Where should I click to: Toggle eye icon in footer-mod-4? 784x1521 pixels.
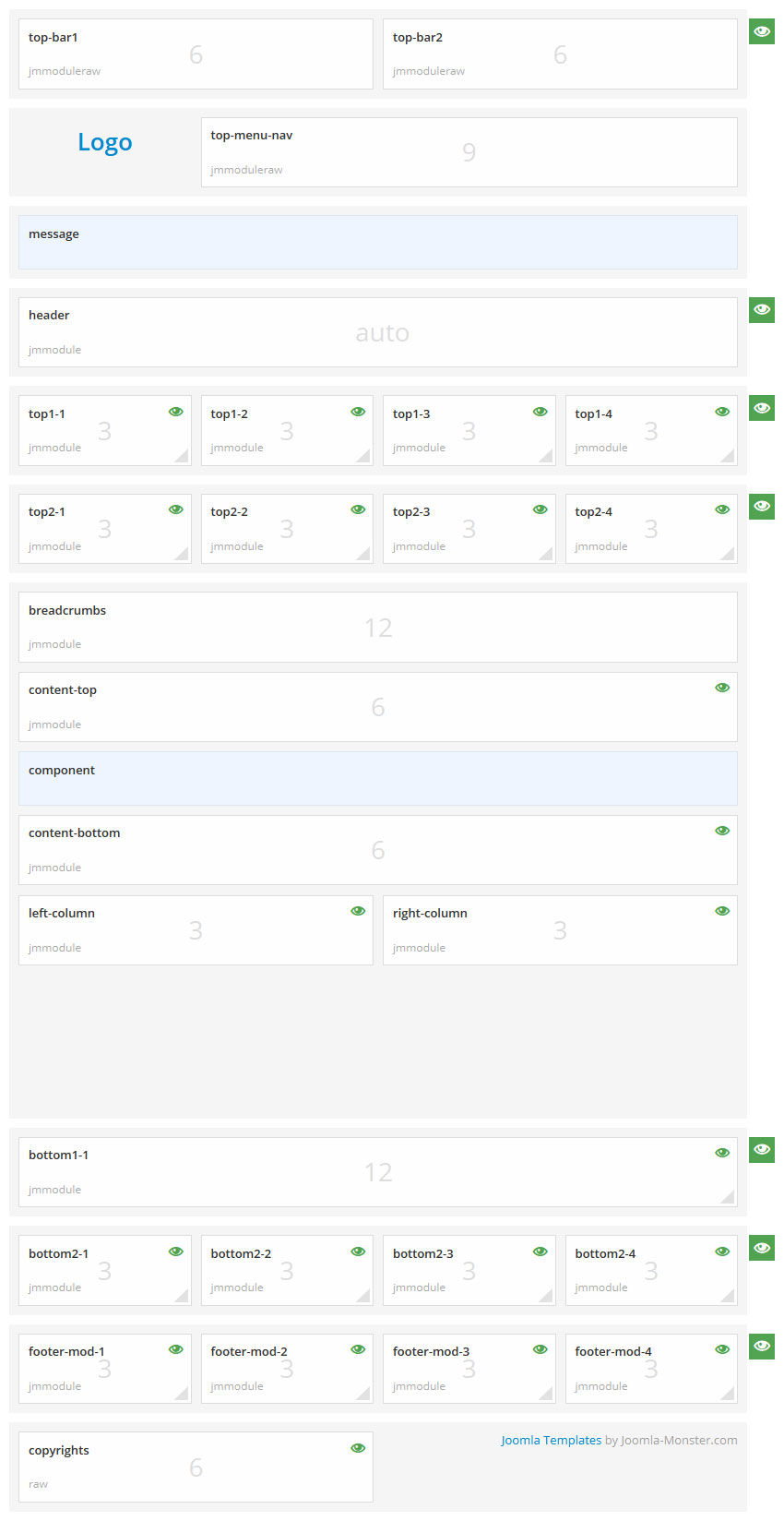722,1349
